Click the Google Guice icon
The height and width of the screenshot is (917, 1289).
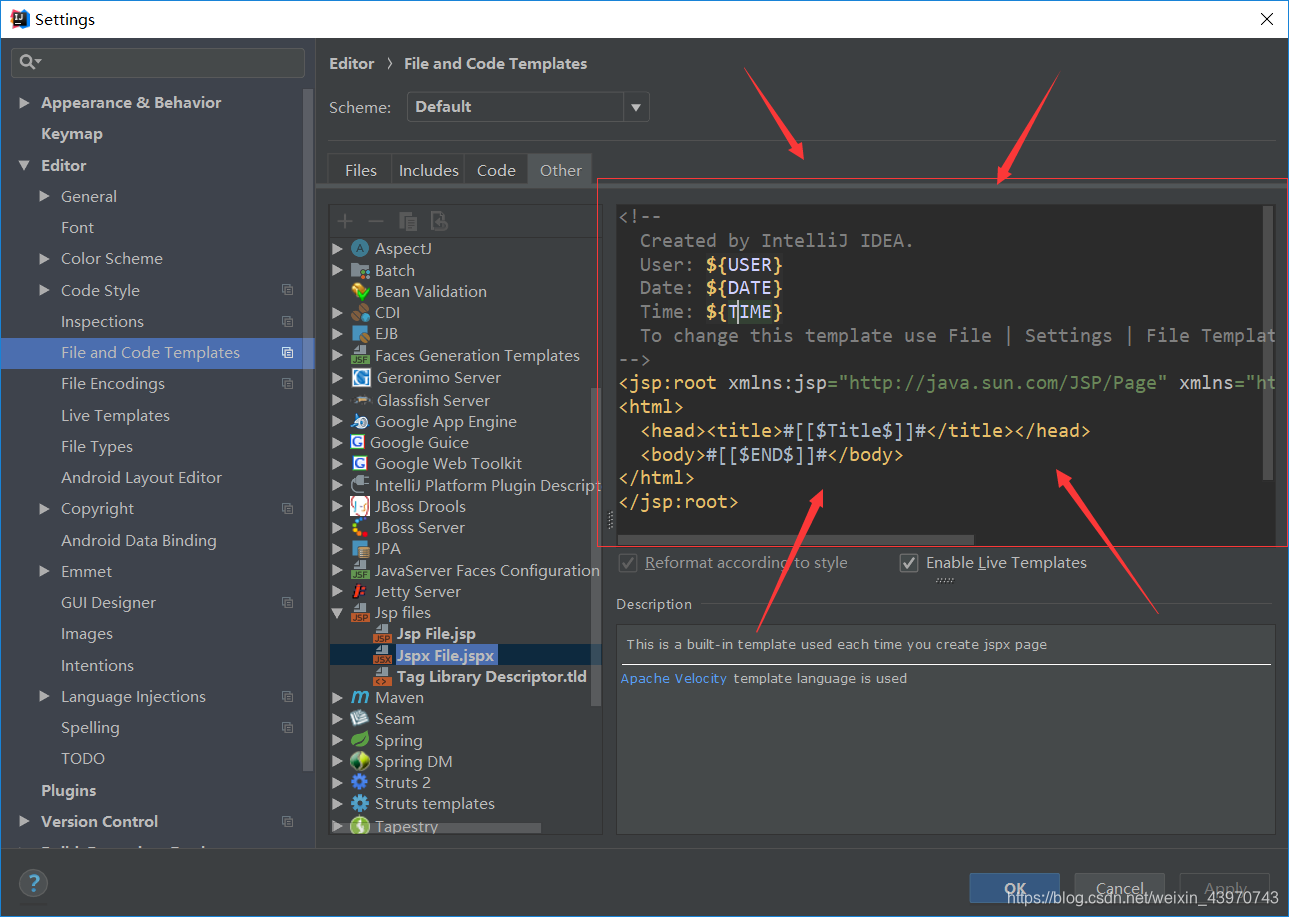point(357,442)
